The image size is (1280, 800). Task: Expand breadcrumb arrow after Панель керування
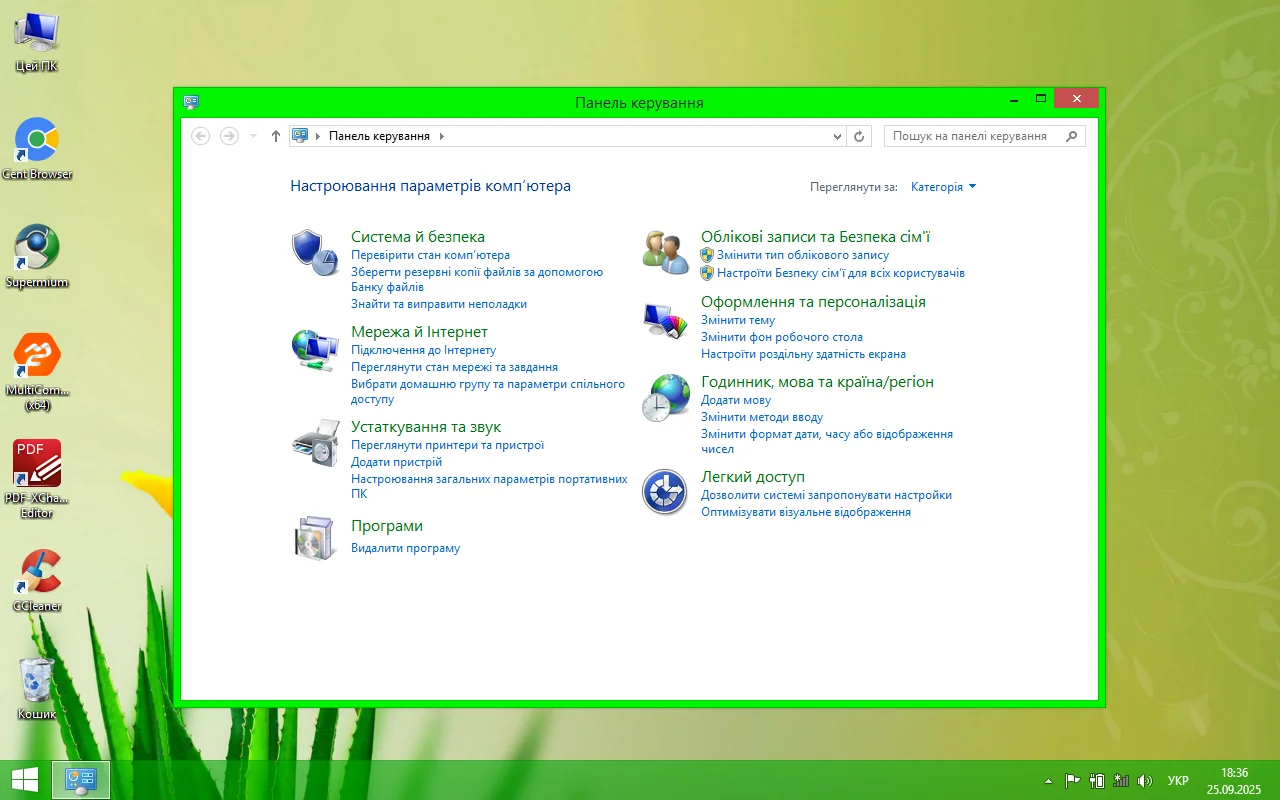441,136
